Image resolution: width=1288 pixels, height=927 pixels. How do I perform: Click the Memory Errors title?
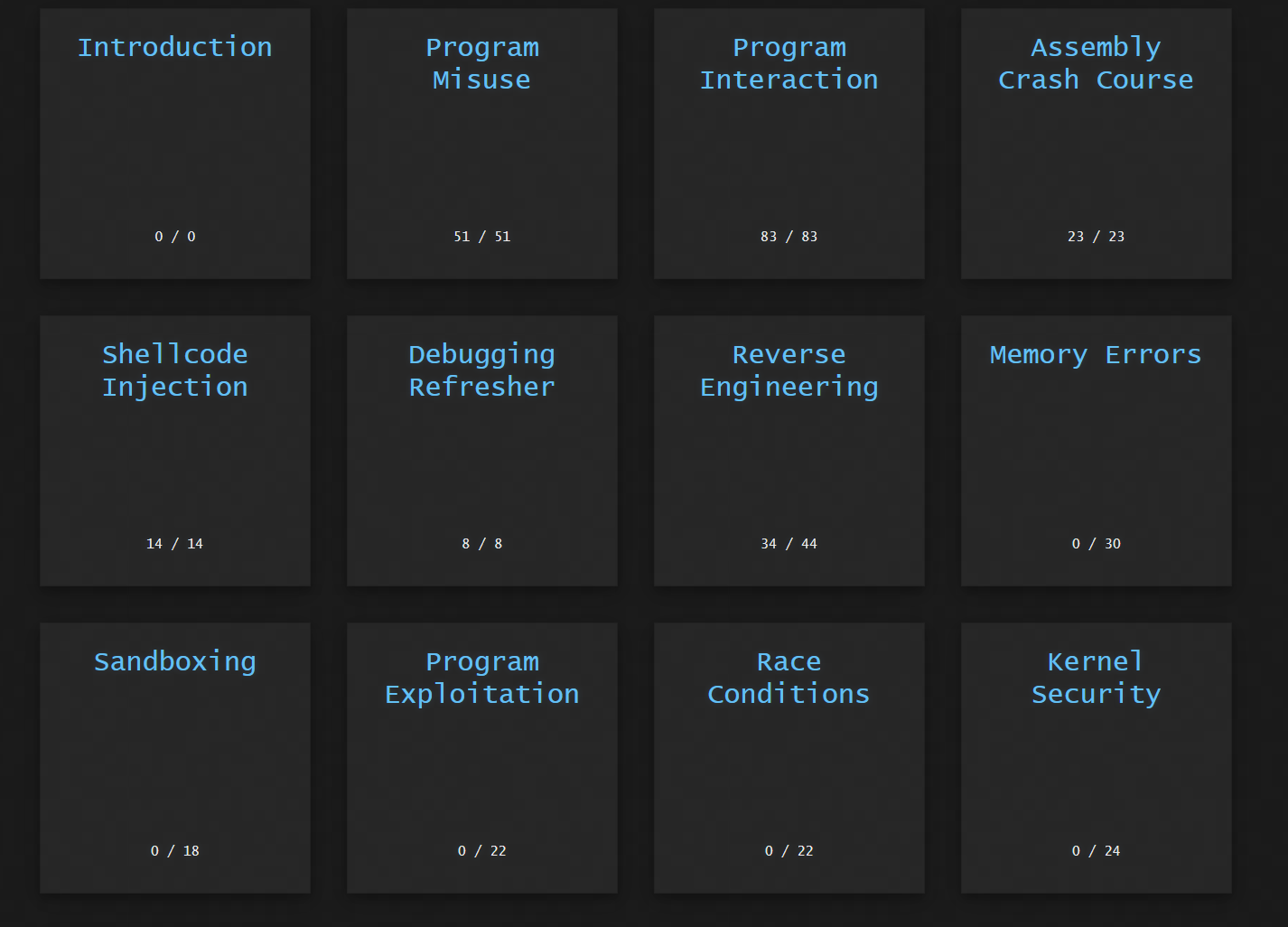click(x=1096, y=354)
